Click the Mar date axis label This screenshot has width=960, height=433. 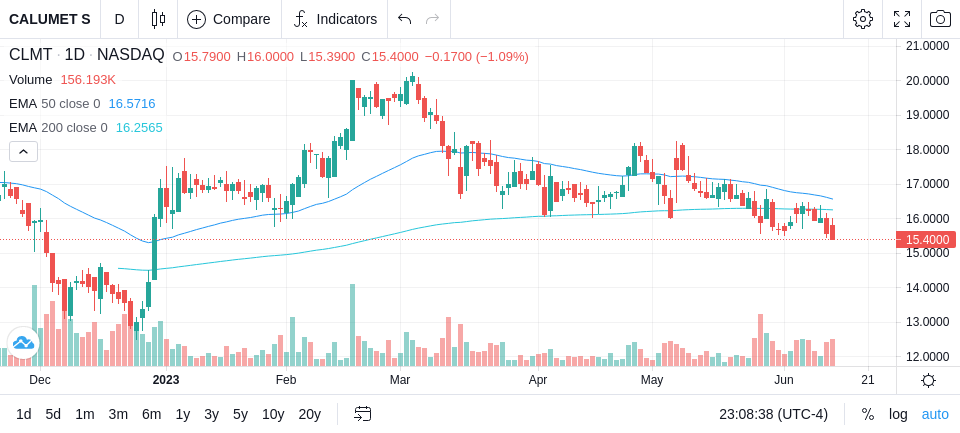click(x=400, y=380)
